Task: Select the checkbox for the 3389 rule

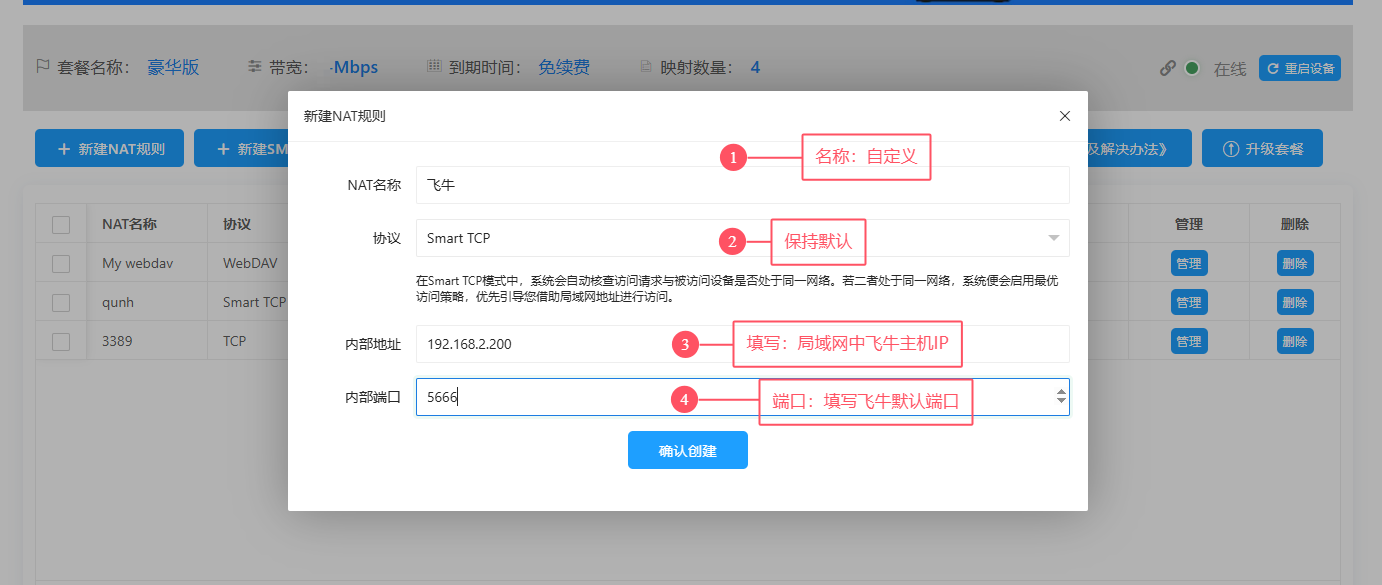Action: pyautogui.click(x=61, y=341)
